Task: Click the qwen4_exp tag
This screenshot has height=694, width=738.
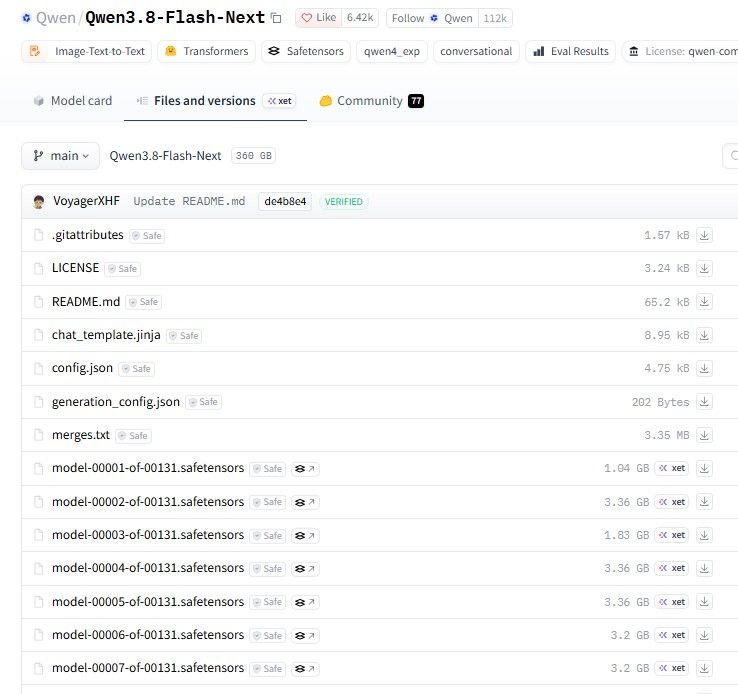Action: tap(392, 51)
